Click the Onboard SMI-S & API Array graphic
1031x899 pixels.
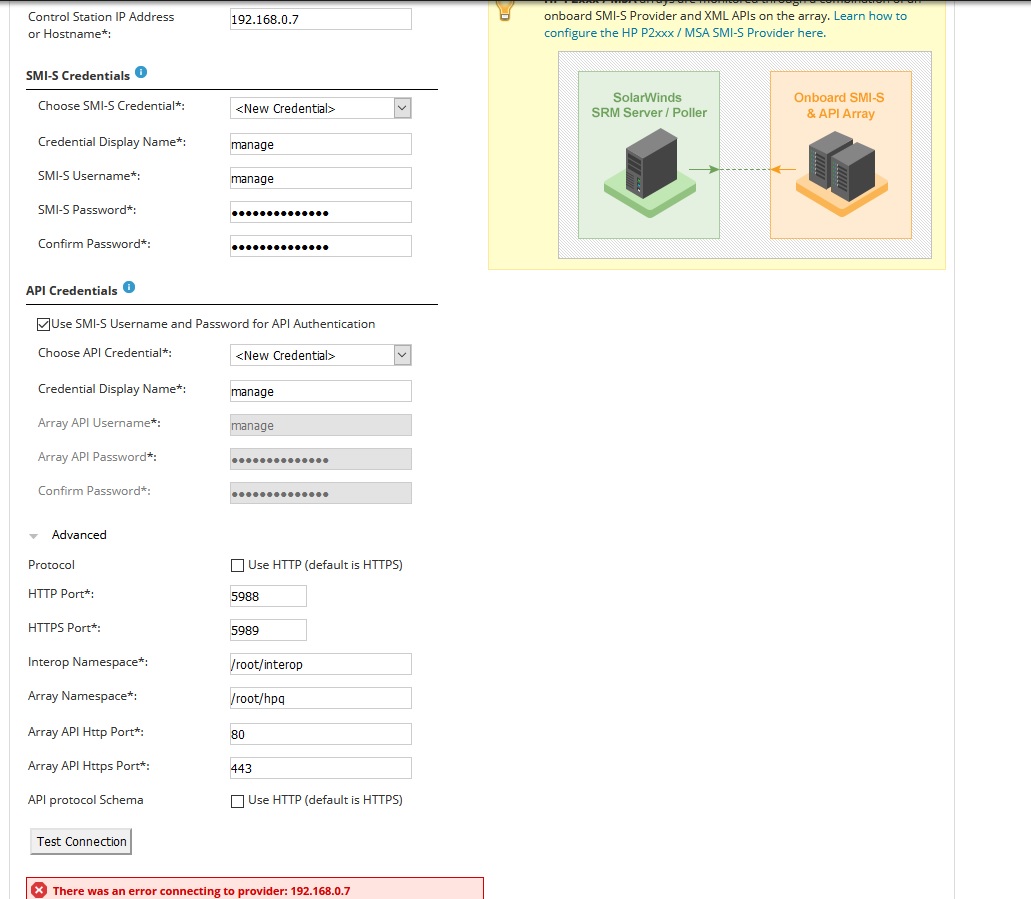click(x=841, y=155)
